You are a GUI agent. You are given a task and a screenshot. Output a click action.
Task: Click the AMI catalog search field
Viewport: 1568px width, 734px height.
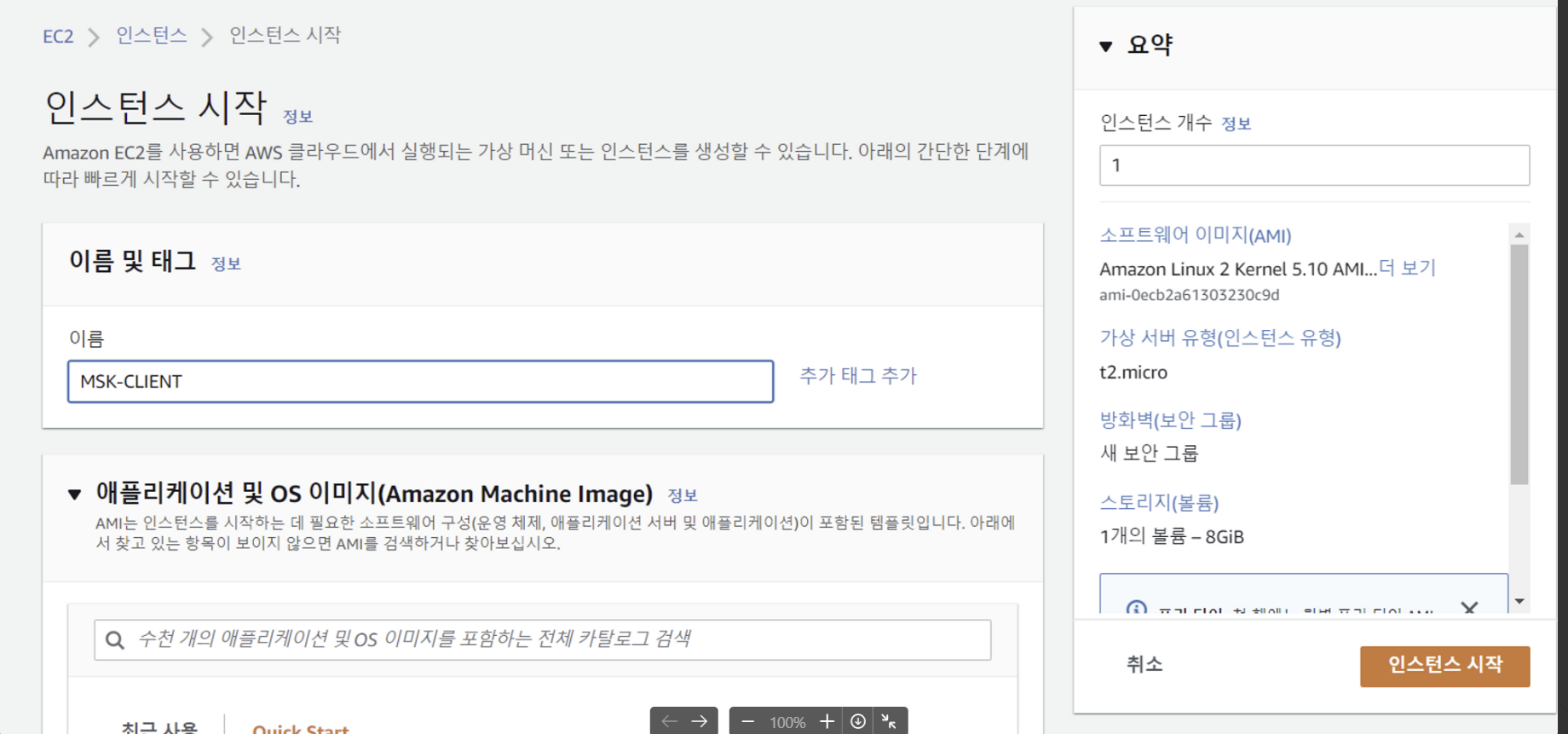(543, 639)
